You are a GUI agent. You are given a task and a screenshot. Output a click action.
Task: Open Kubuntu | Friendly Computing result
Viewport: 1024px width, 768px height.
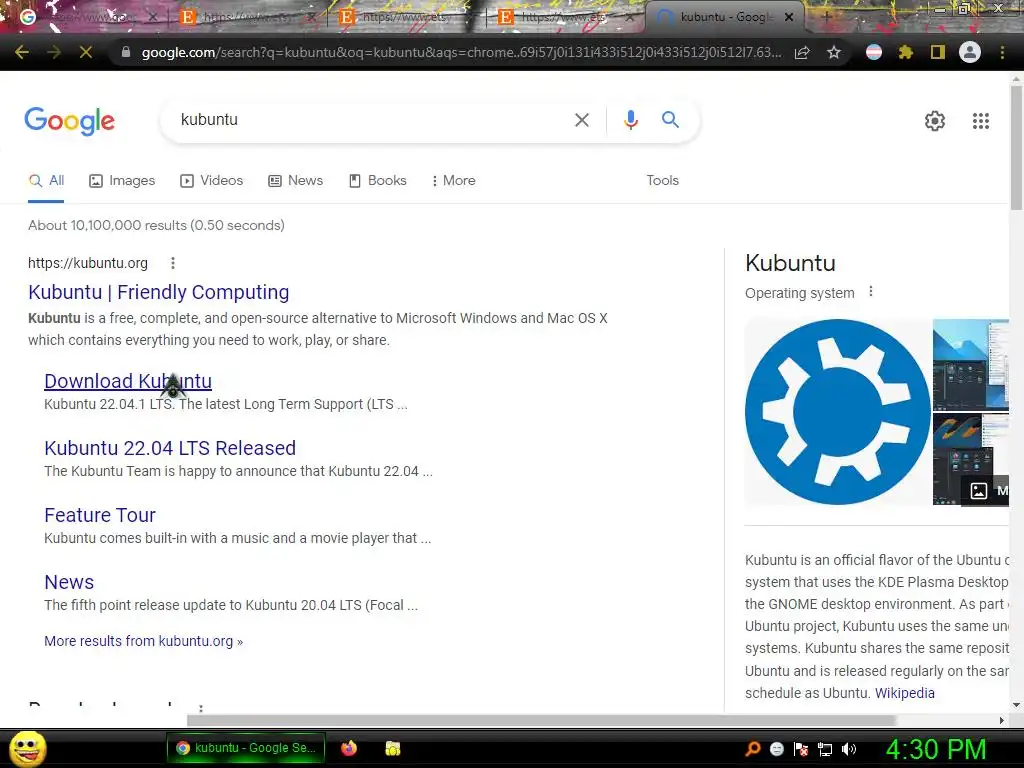pos(159,292)
